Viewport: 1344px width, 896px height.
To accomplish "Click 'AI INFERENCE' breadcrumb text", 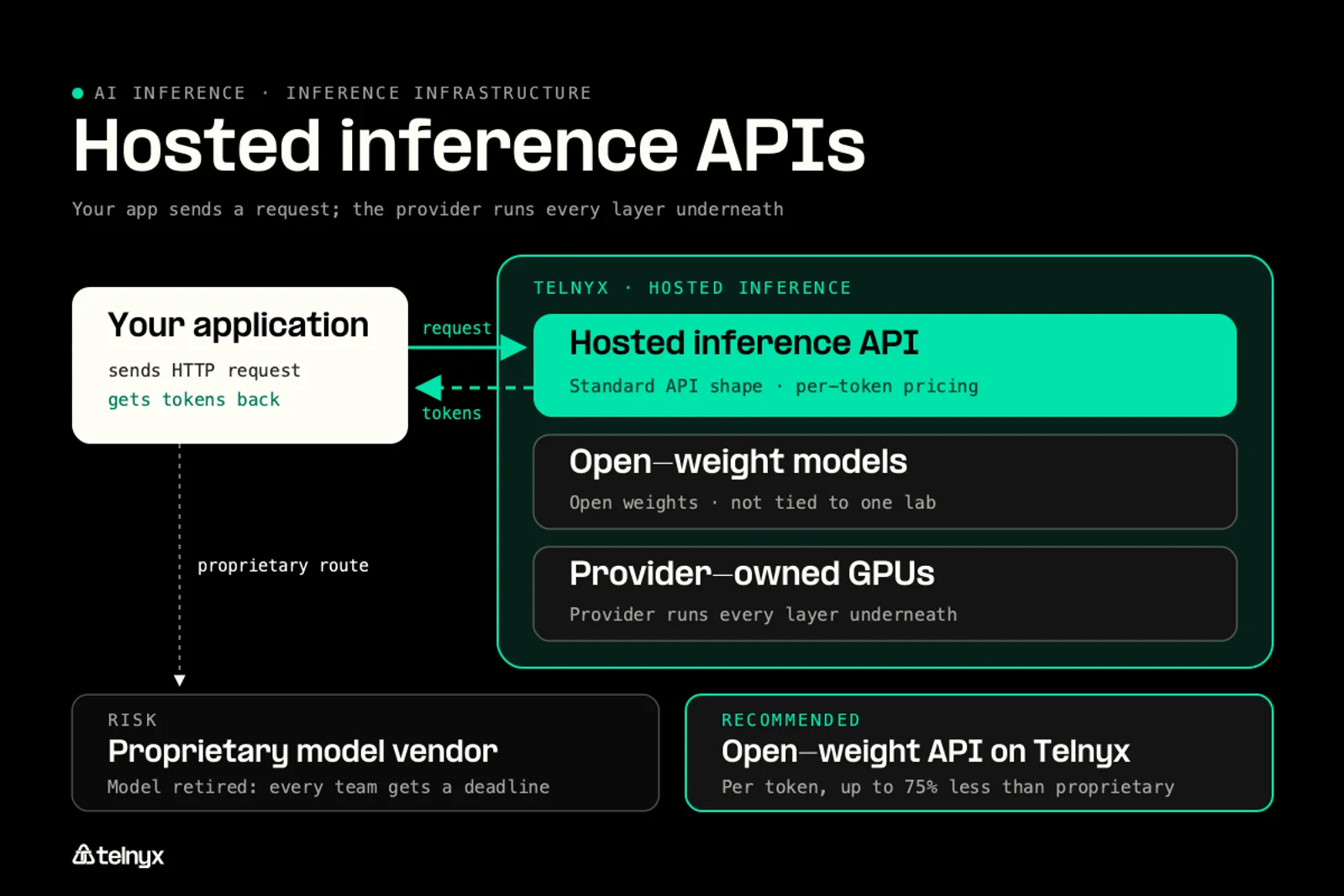I will coord(170,93).
